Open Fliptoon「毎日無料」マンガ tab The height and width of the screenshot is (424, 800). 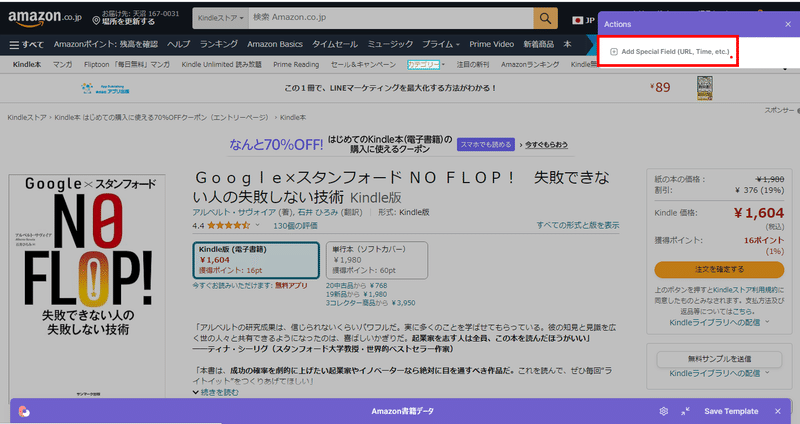coord(127,64)
